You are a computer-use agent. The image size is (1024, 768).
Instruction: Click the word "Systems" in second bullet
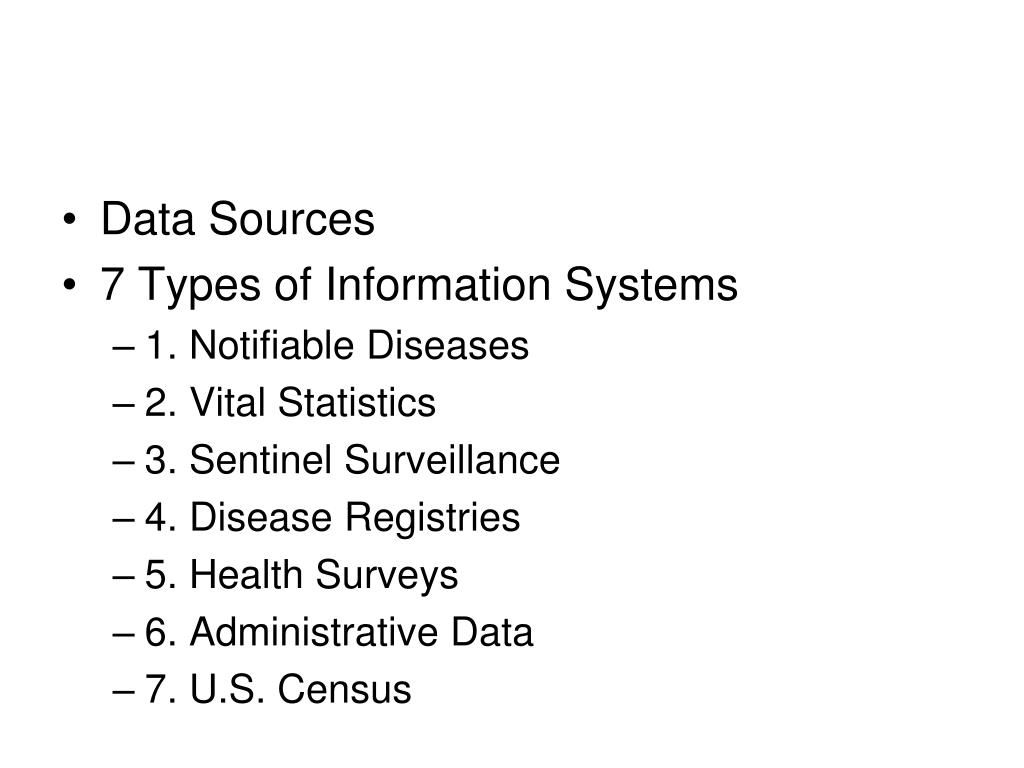pos(651,285)
